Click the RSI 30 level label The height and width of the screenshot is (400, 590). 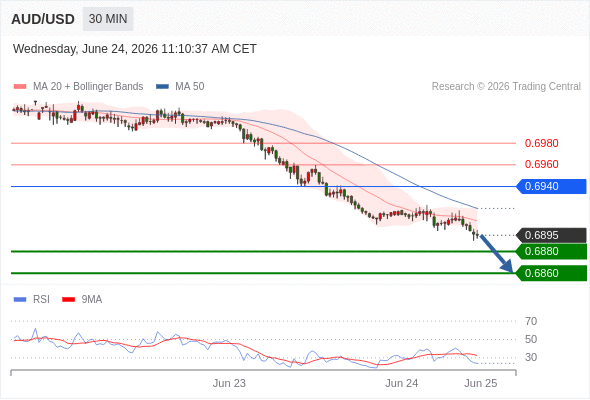(531, 357)
